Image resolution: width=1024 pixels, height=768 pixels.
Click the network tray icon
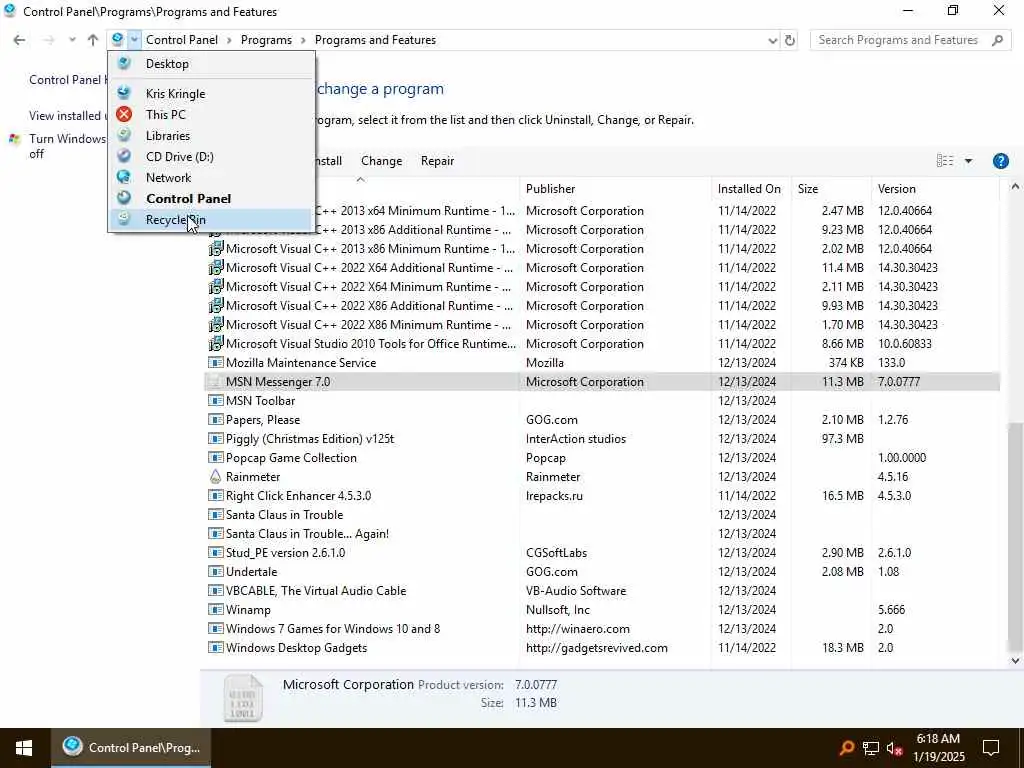point(871,748)
